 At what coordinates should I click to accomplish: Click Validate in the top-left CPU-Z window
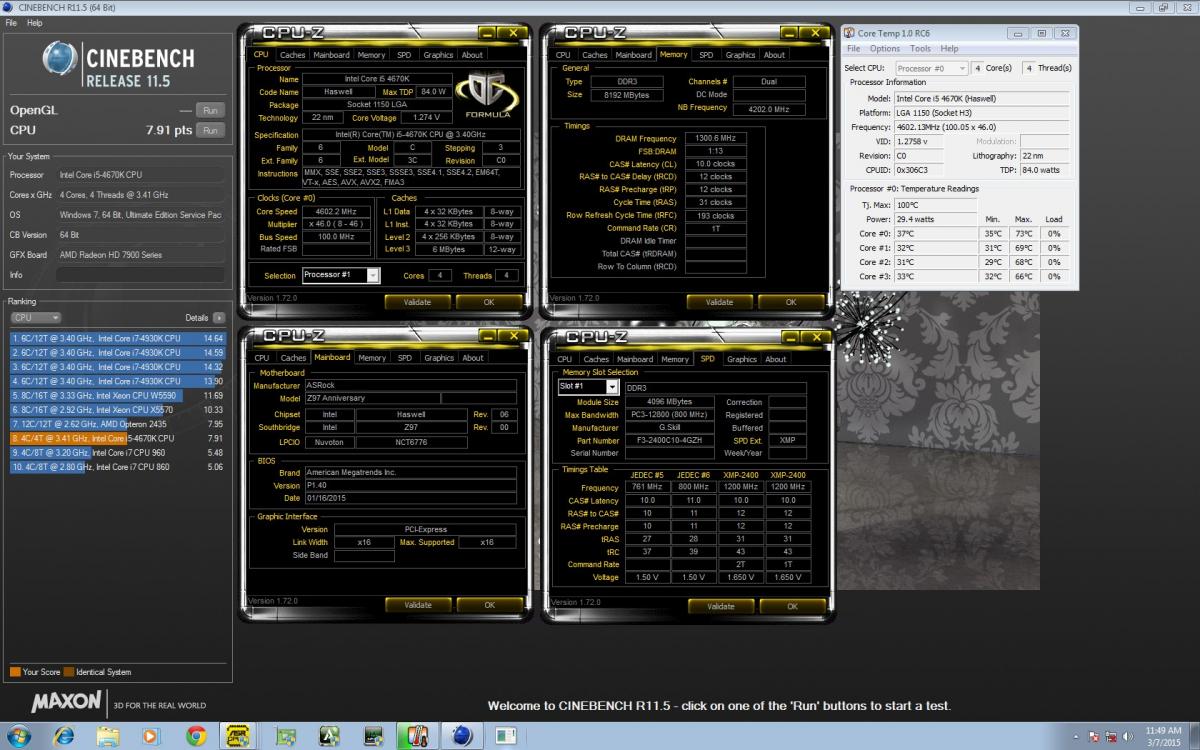[x=416, y=301]
